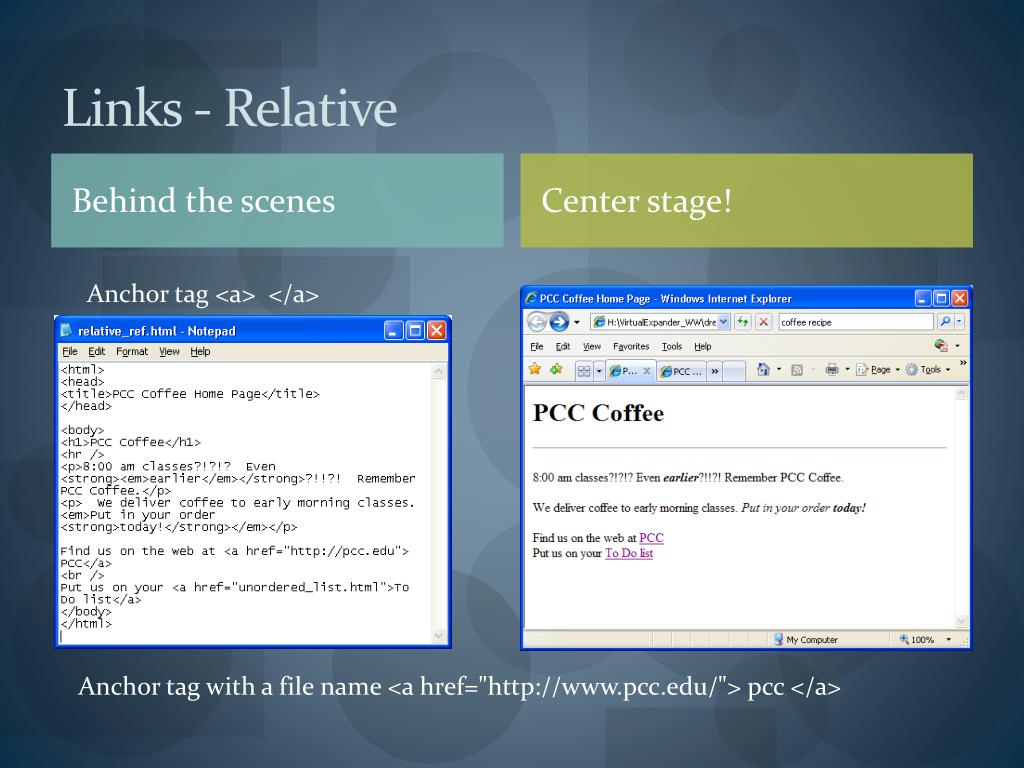Viewport: 1024px width, 768px height.
Task: Open the search provider dropdown arrow
Action: pyautogui.click(x=959, y=321)
